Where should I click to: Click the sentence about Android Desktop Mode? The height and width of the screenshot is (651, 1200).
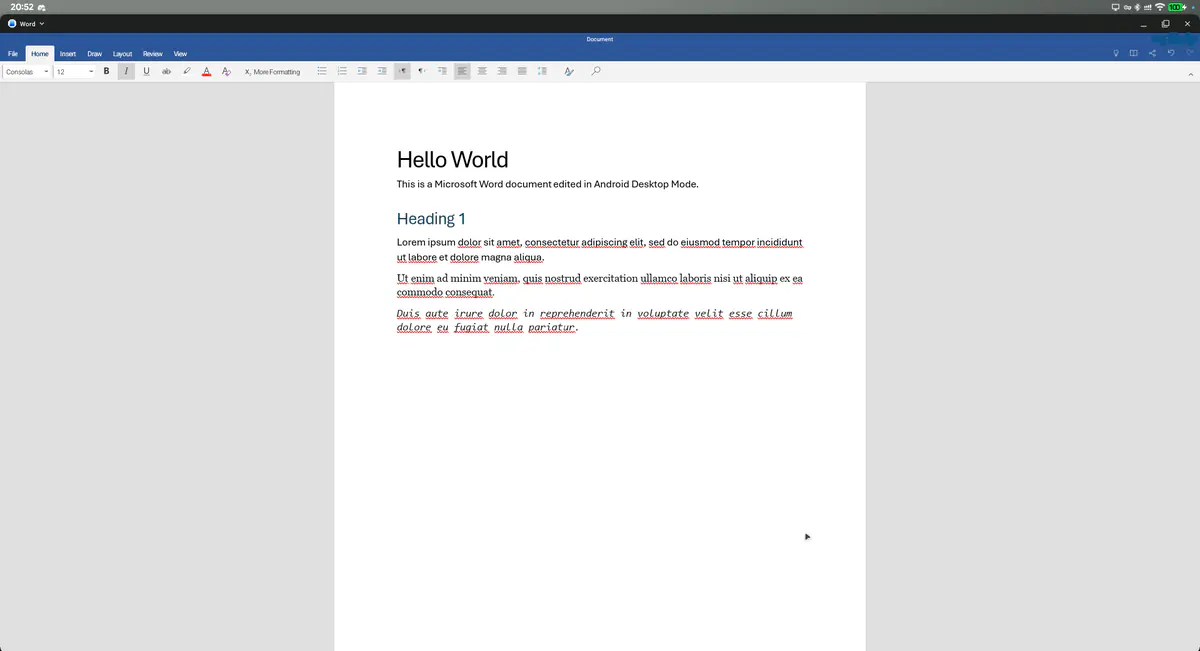coord(547,184)
